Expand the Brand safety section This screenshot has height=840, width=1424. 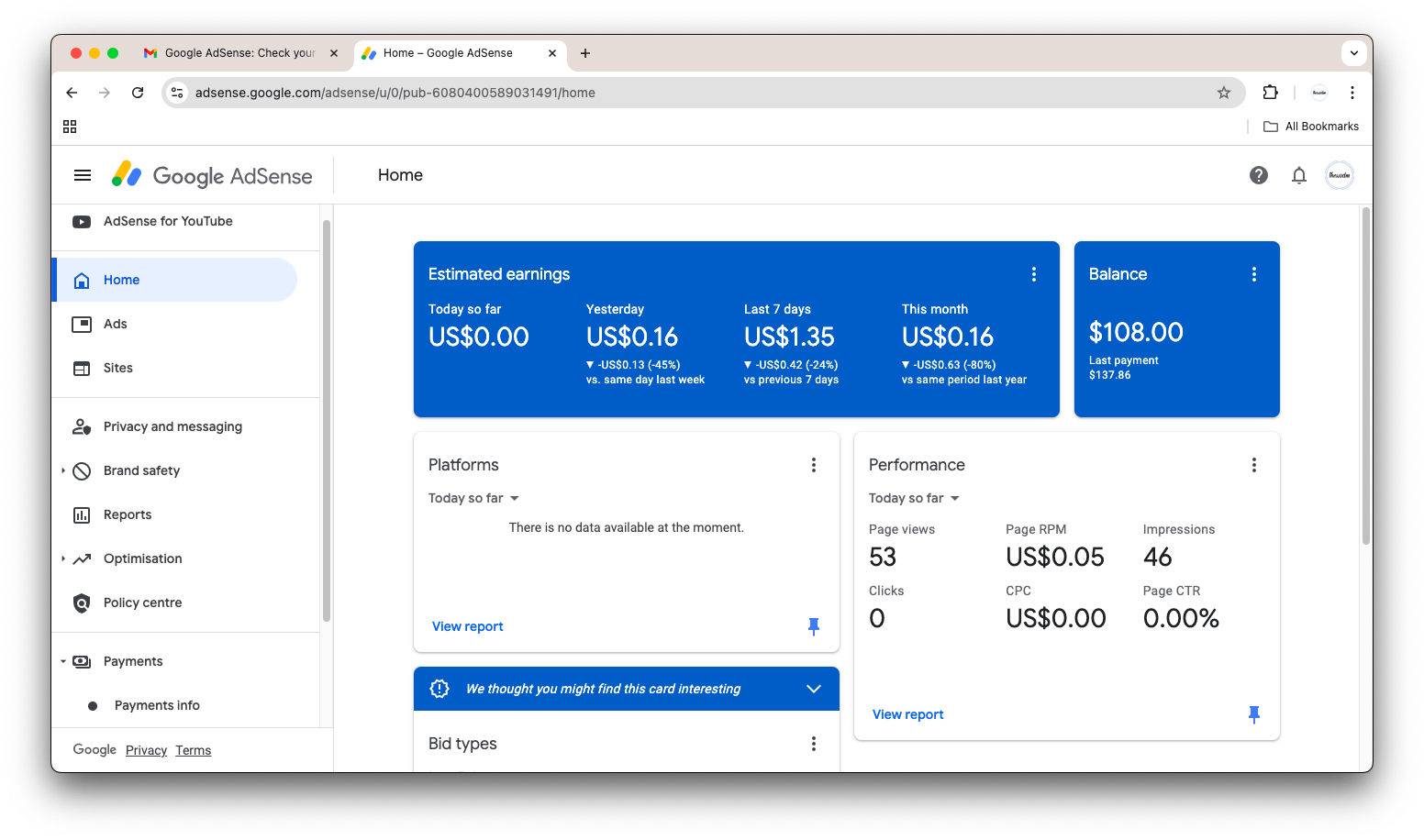tap(63, 470)
